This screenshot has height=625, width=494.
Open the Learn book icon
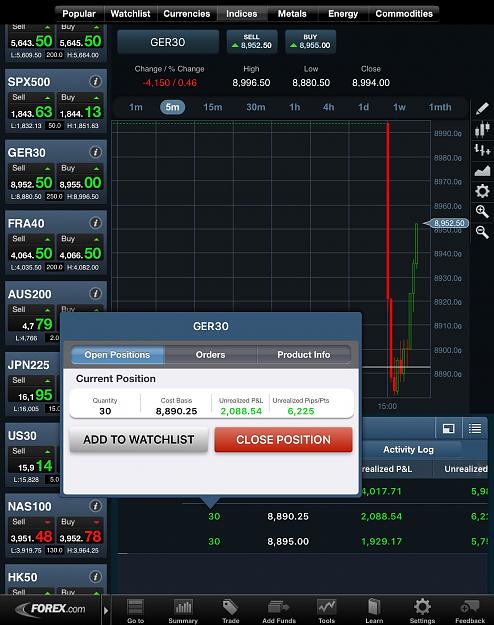[374, 611]
